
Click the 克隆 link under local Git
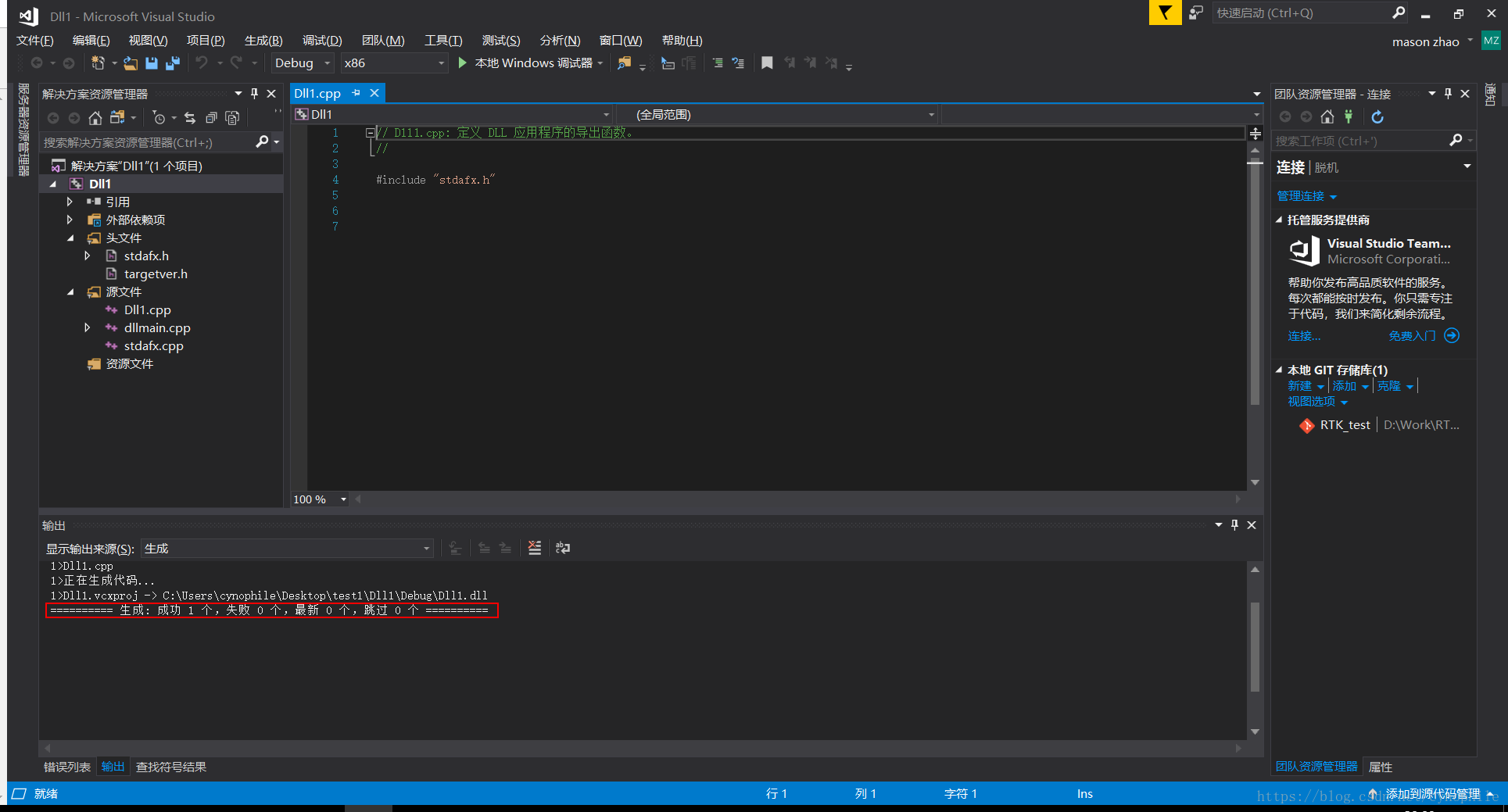point(1388,386)
